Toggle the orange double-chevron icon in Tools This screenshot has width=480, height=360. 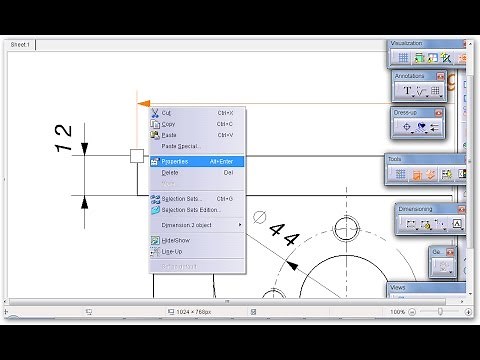(x=430, y=174)
